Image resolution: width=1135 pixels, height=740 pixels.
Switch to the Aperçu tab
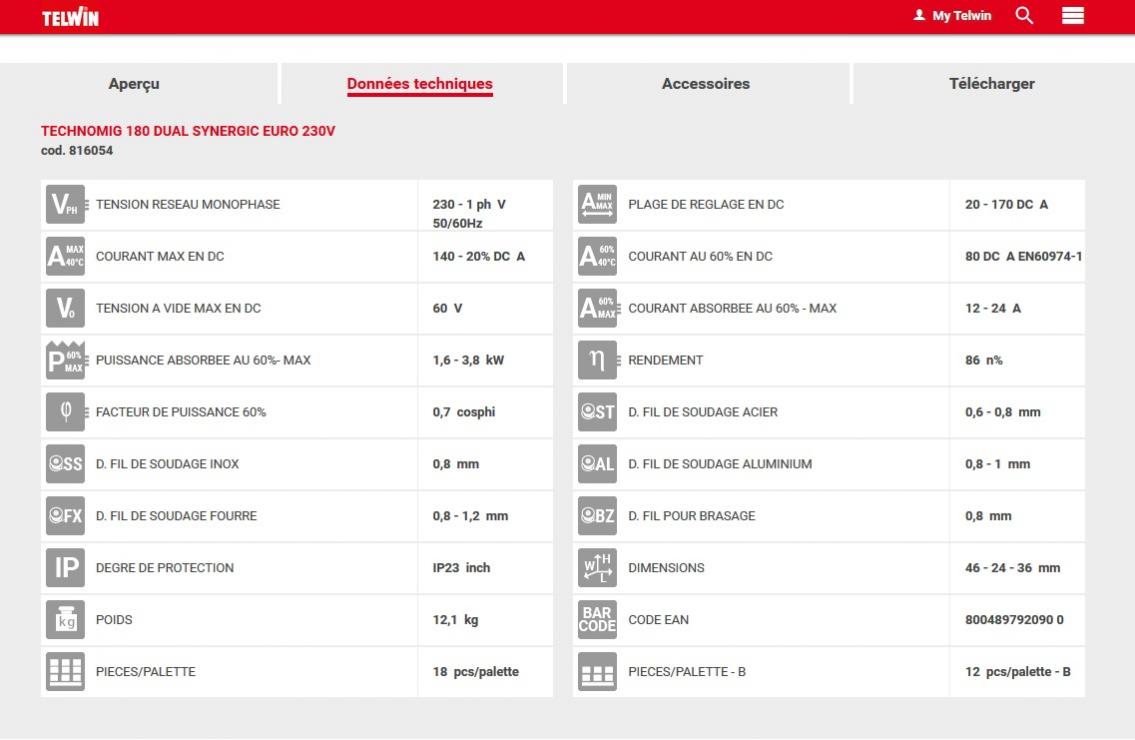coord(134,84)
